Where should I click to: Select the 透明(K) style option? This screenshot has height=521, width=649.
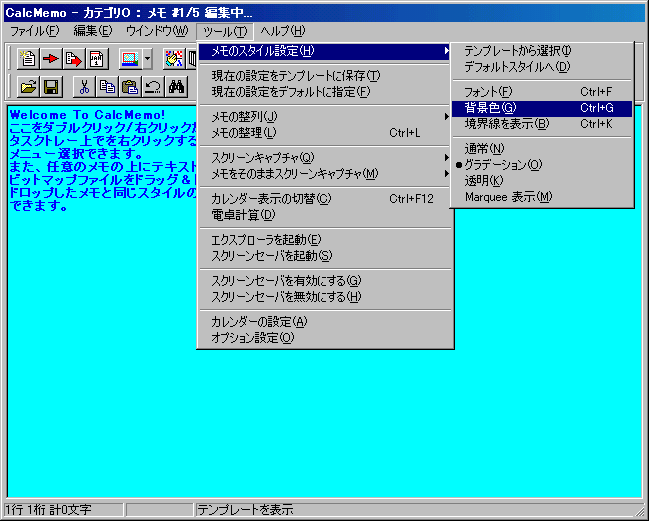coord(542,181)
